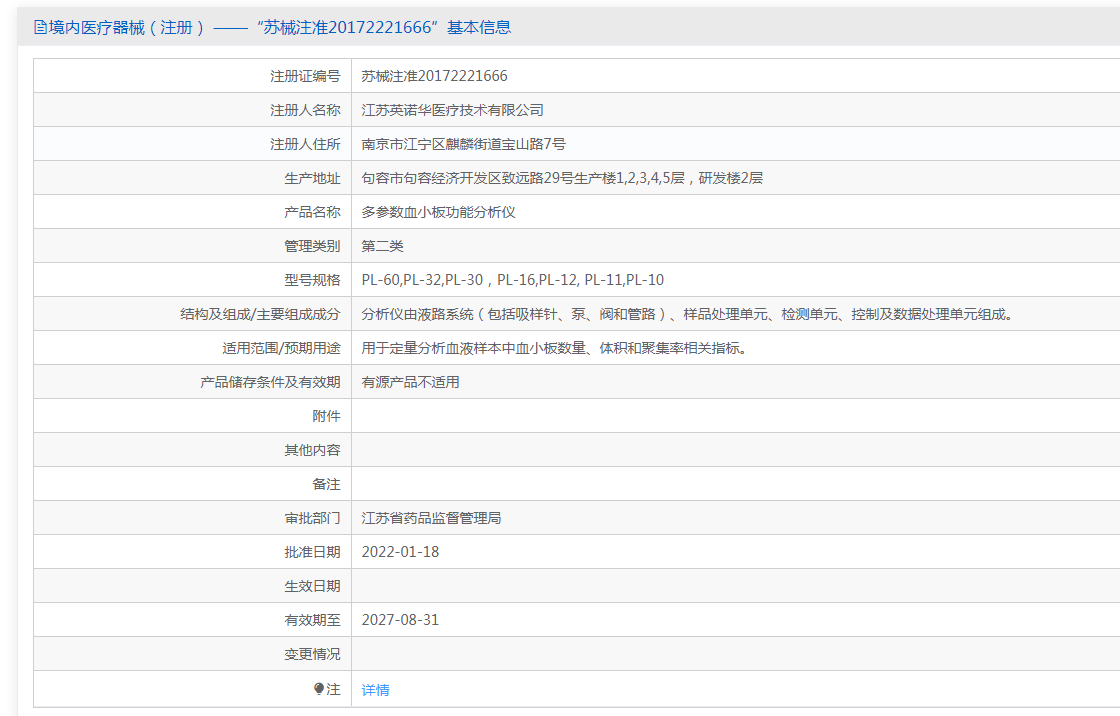Image resolution: width=1120 pixels, height=716 pixels.
Task: Select approval date 2022-01-18
Action: click(400, 552)
